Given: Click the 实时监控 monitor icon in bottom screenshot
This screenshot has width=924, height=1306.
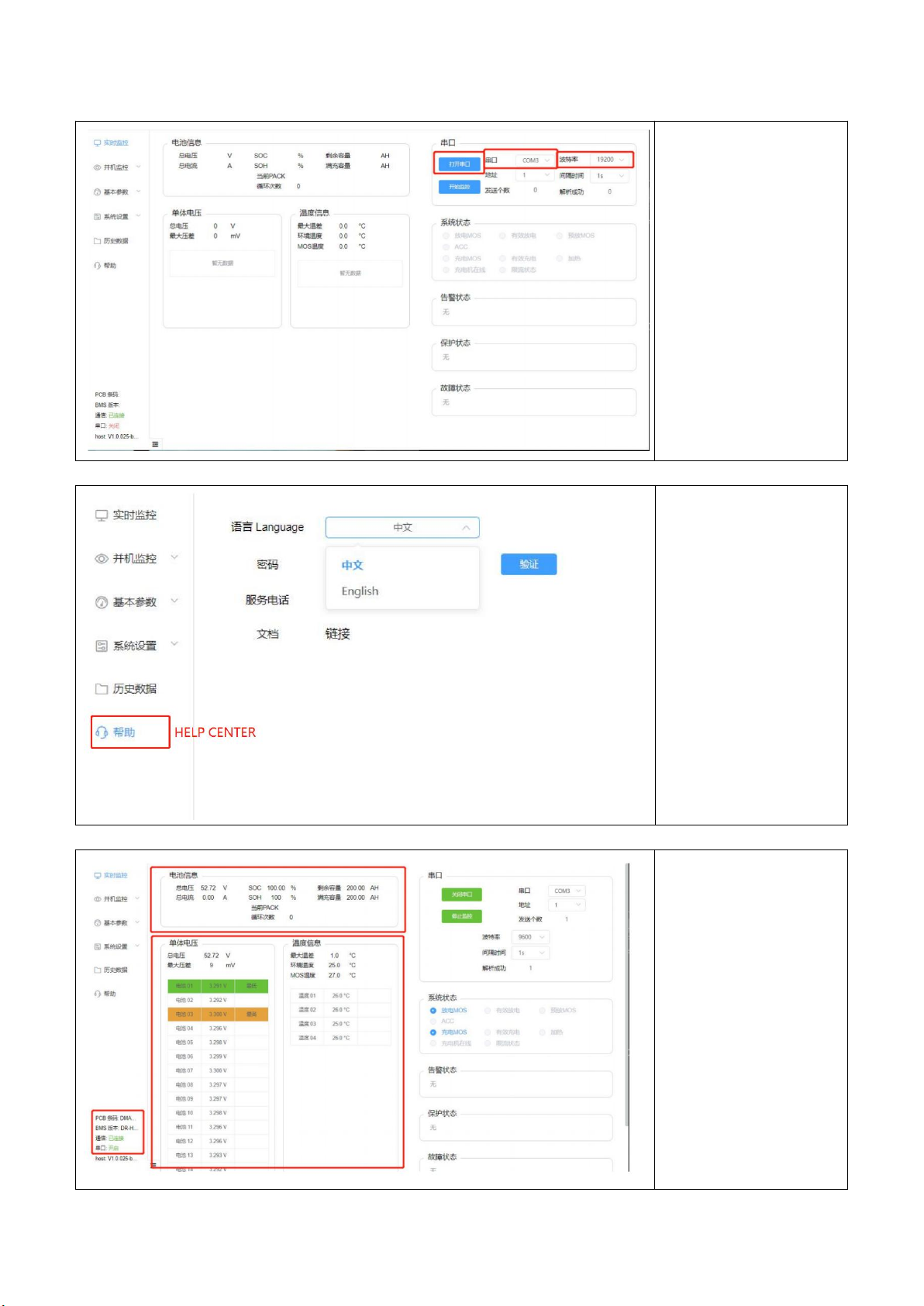Looking at the screenshot, I should pyautogui.click(x=97, y=875).
